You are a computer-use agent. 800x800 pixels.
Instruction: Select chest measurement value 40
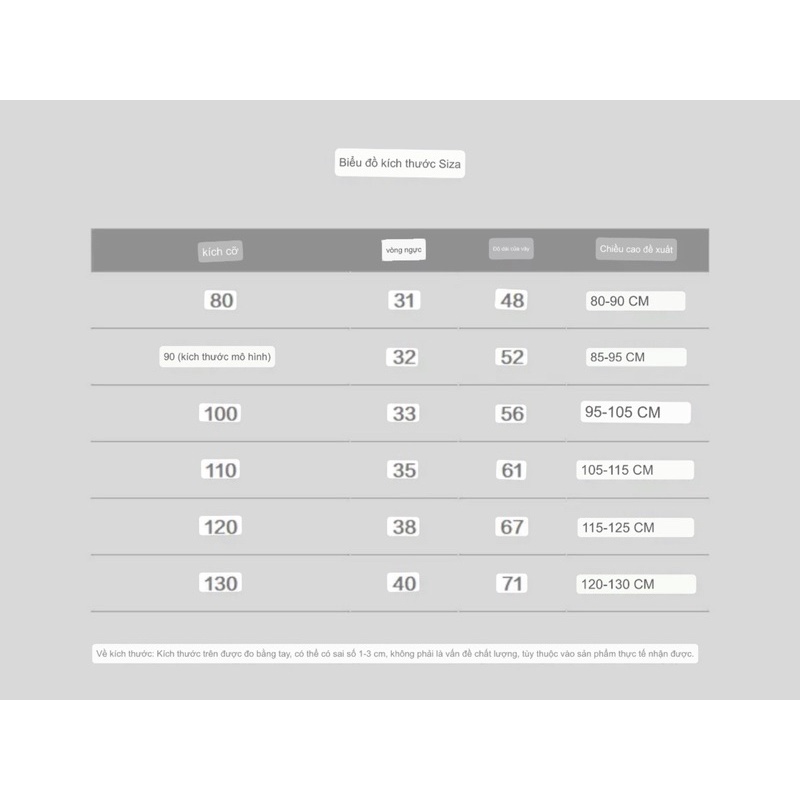404,583
